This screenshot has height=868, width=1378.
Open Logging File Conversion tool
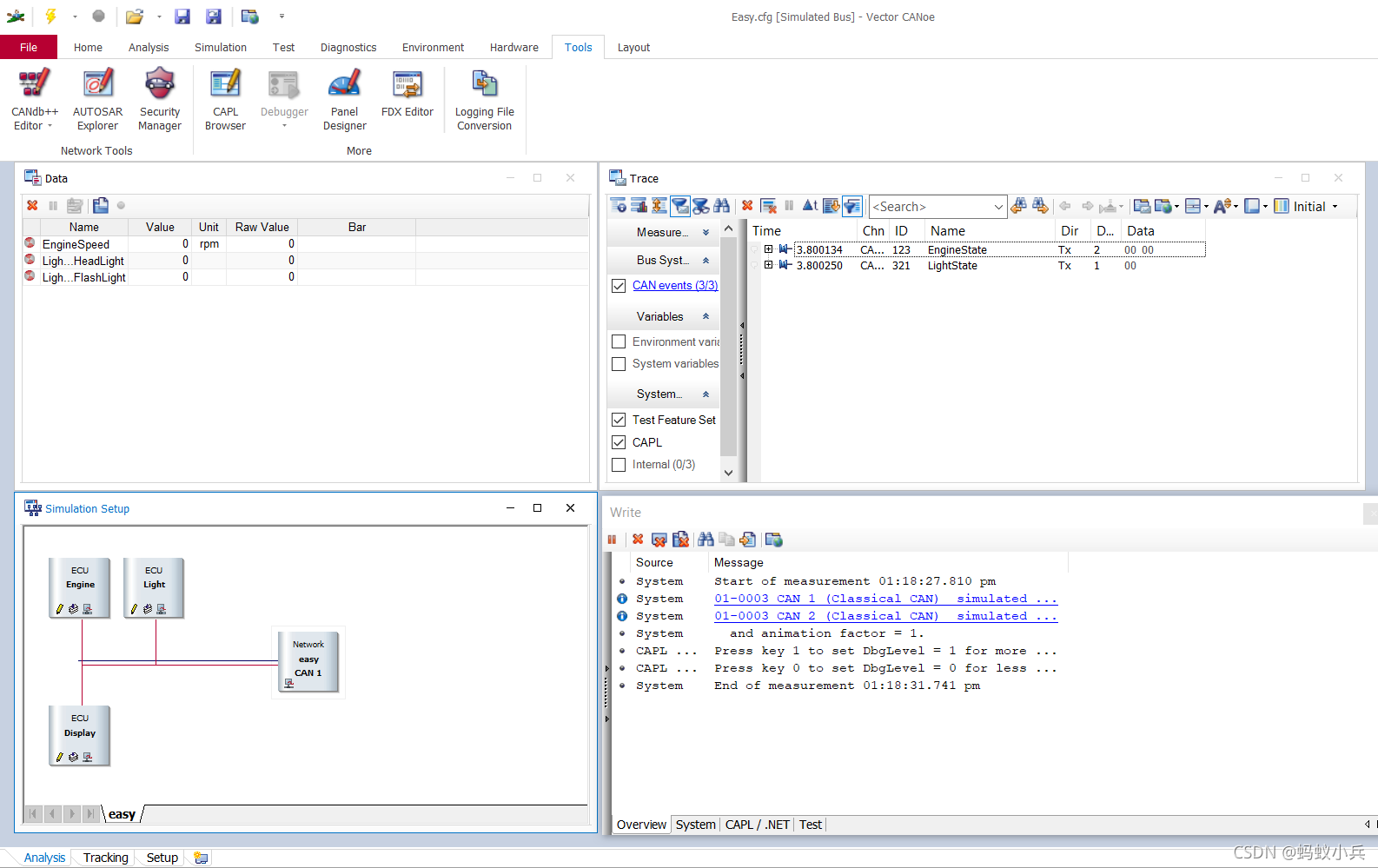(x=484, y=100)
